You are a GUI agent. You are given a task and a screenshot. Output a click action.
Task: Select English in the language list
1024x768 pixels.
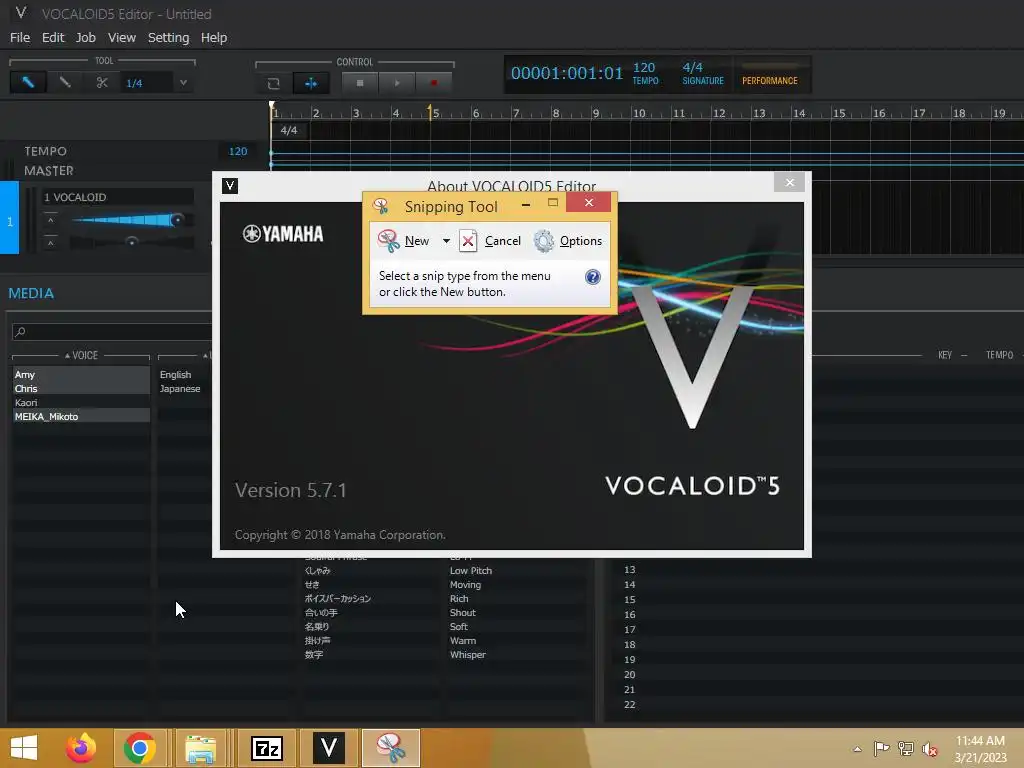point(176,374)
